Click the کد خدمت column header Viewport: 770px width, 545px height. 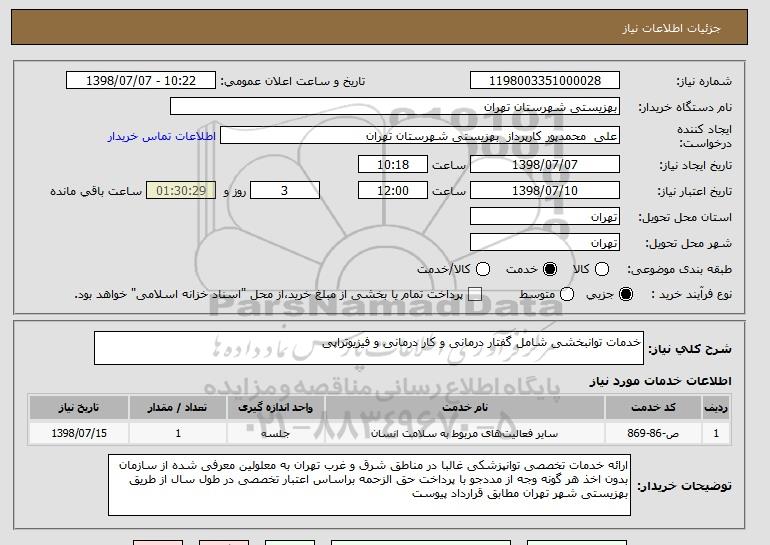pyautogui.click(x=653, y=408)
